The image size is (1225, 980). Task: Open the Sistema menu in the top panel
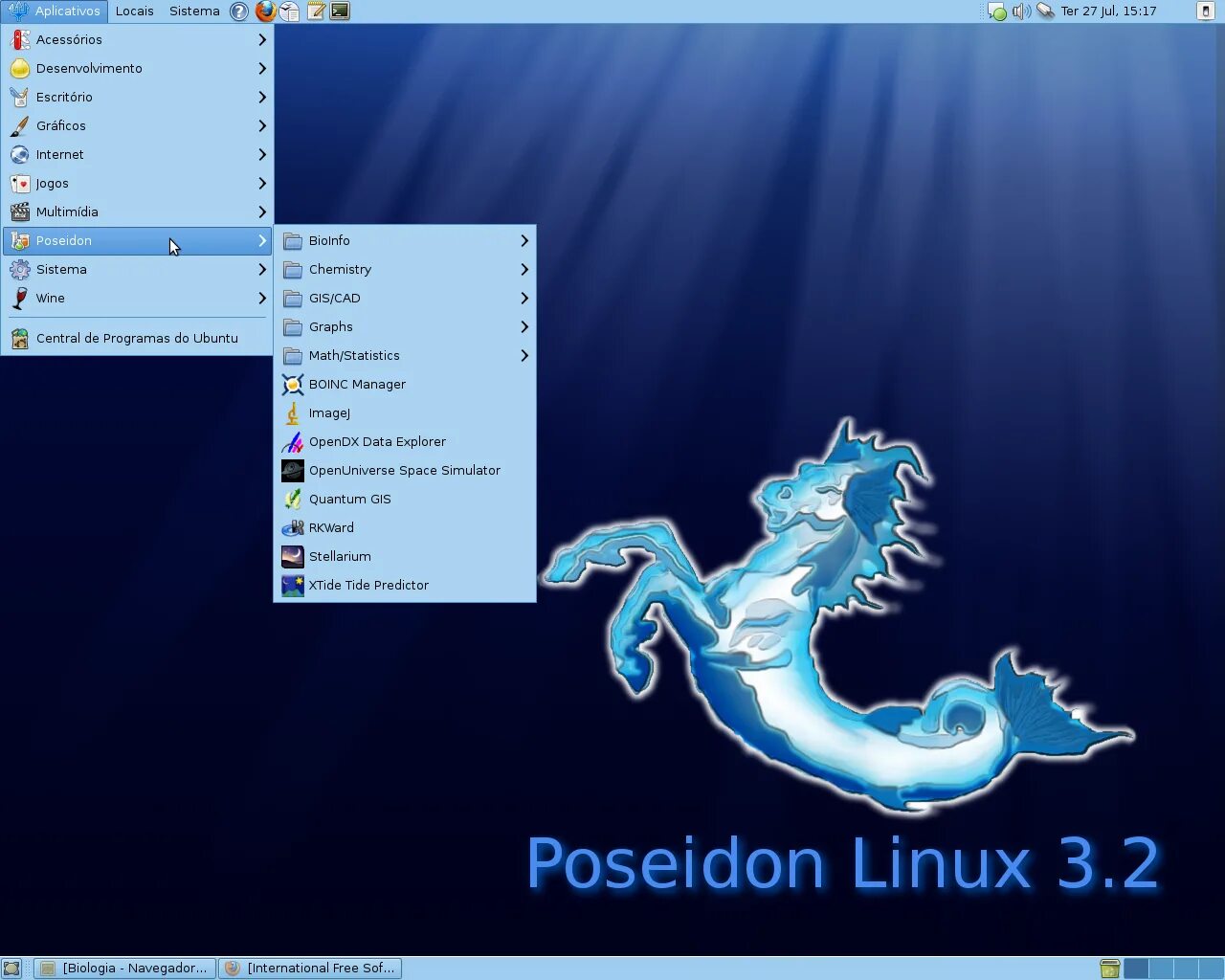click(194, 11)
